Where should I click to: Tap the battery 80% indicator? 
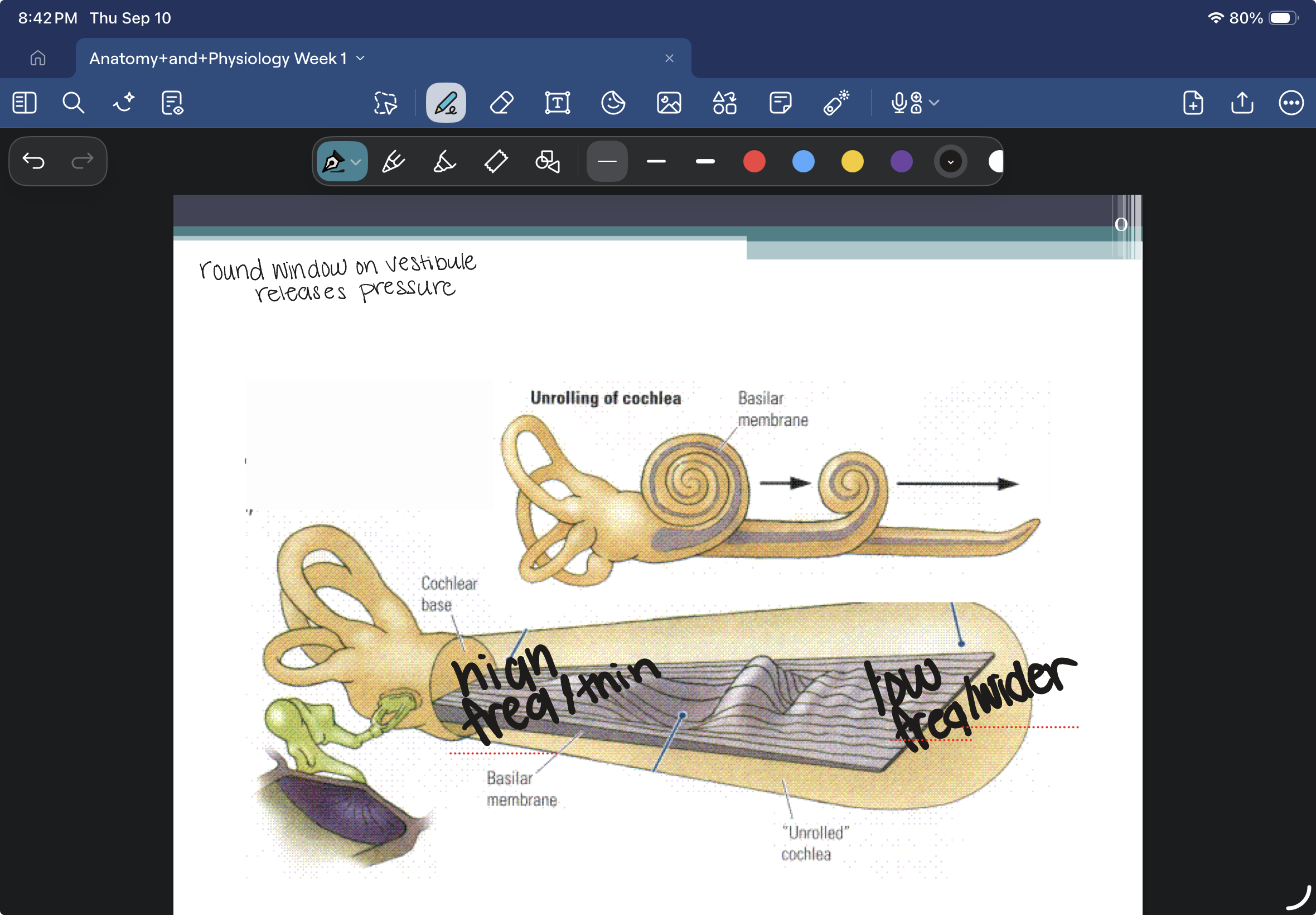click(1264, 18)
